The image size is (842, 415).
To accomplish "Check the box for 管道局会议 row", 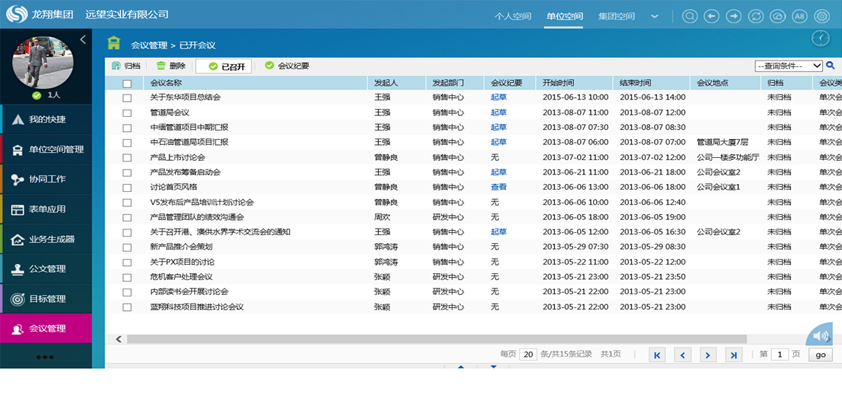I will 127,113.
